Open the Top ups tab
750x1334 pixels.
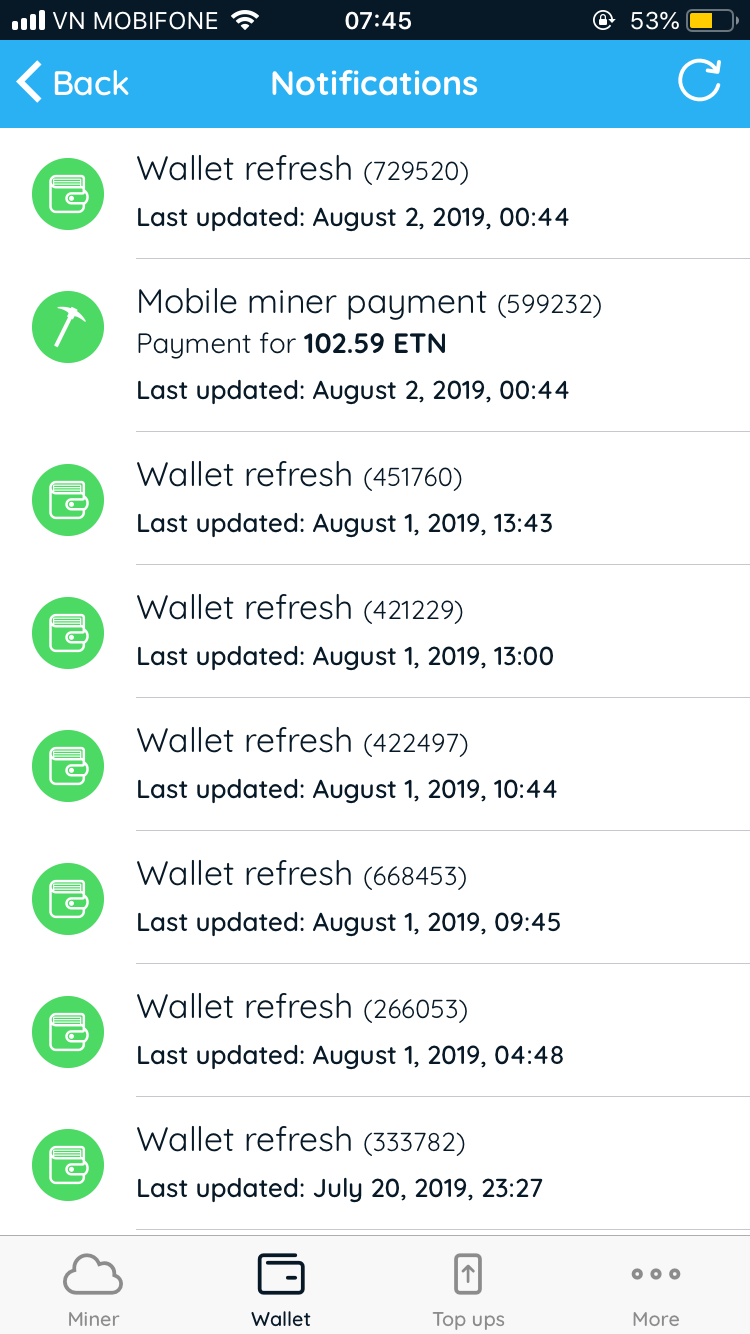(x=468, y=1288)
